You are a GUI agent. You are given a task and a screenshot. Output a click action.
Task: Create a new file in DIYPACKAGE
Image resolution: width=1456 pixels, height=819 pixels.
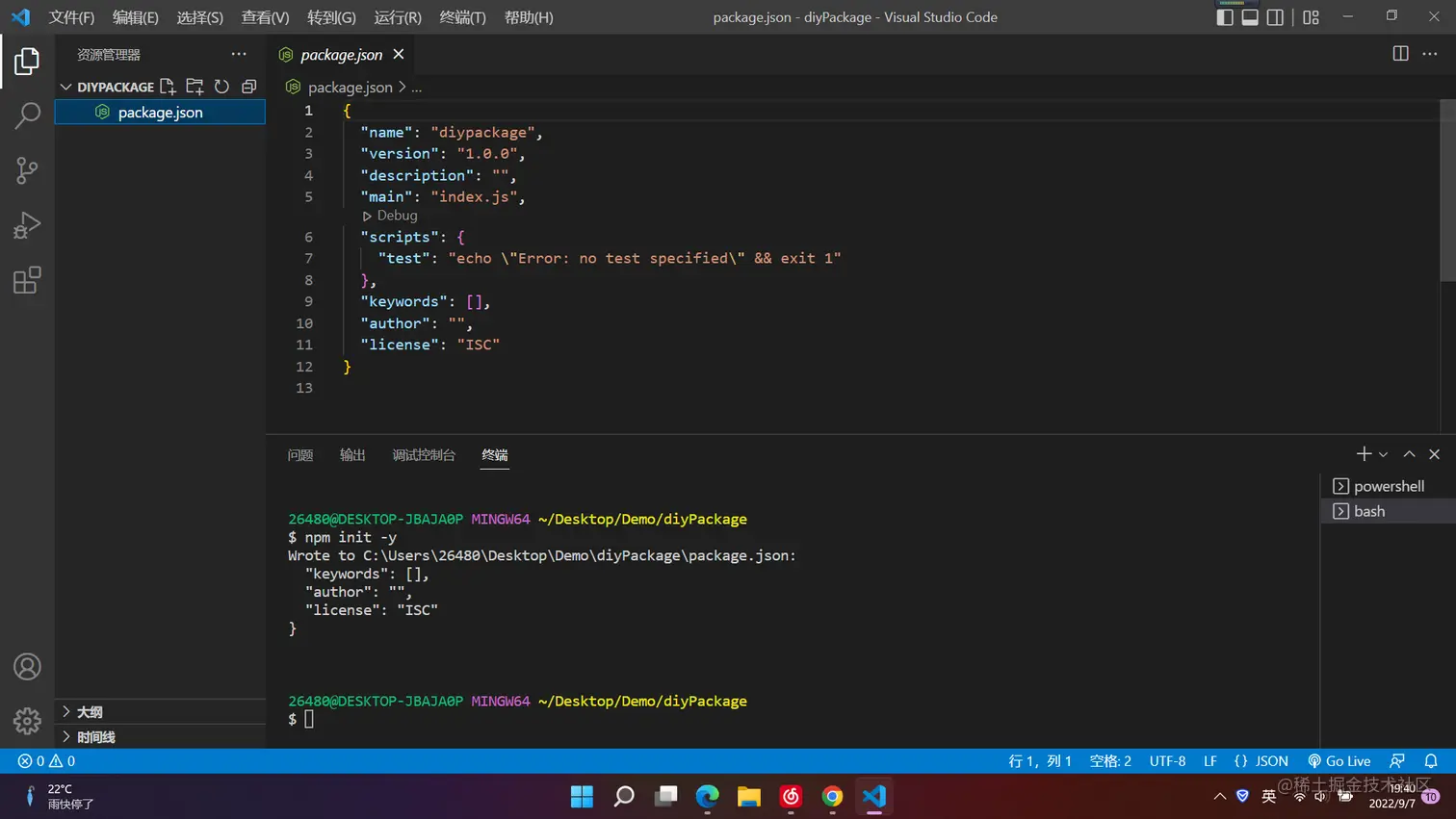click(x=168, y=87)
